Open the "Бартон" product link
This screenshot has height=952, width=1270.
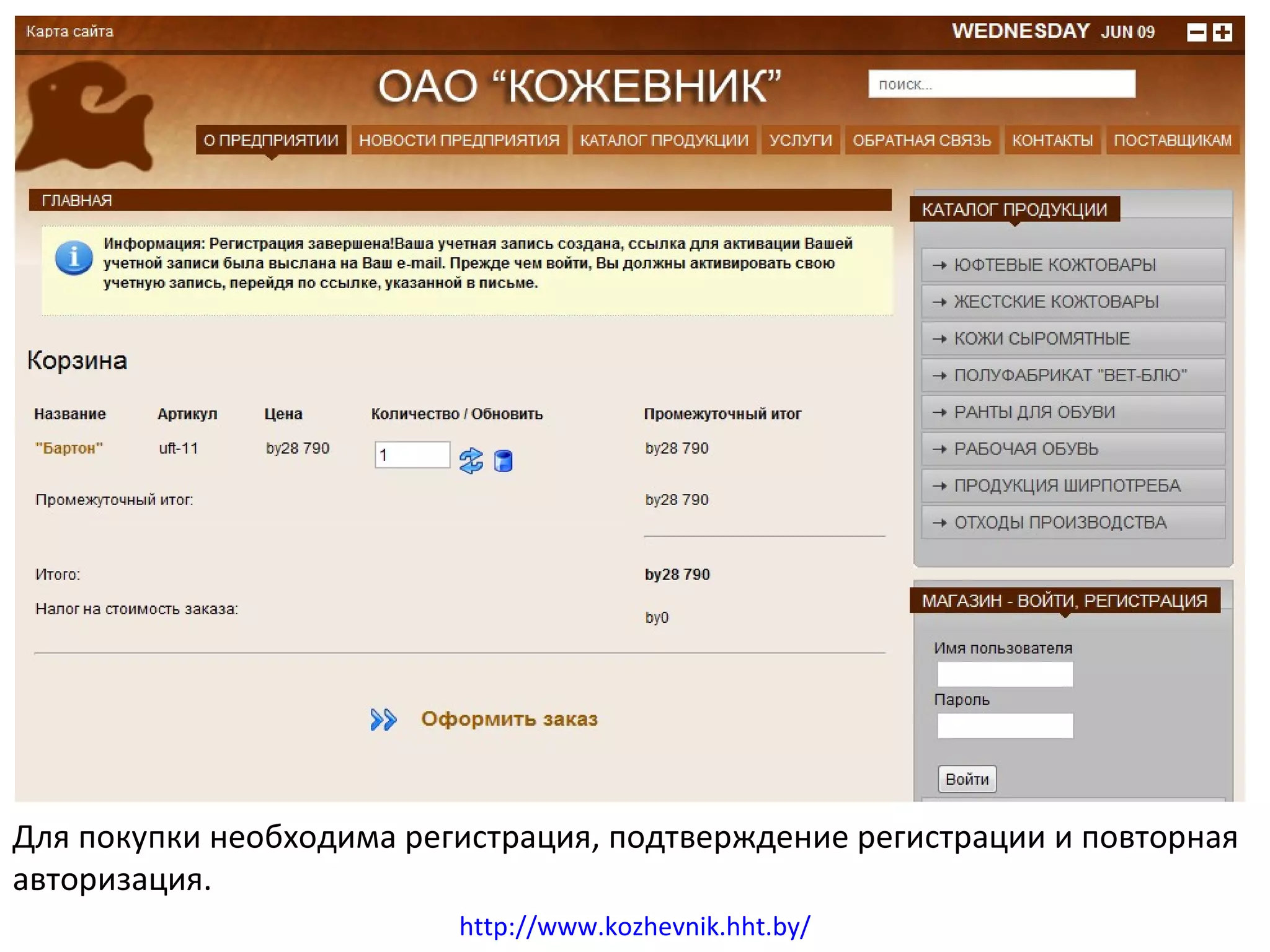tap(69, 448)
